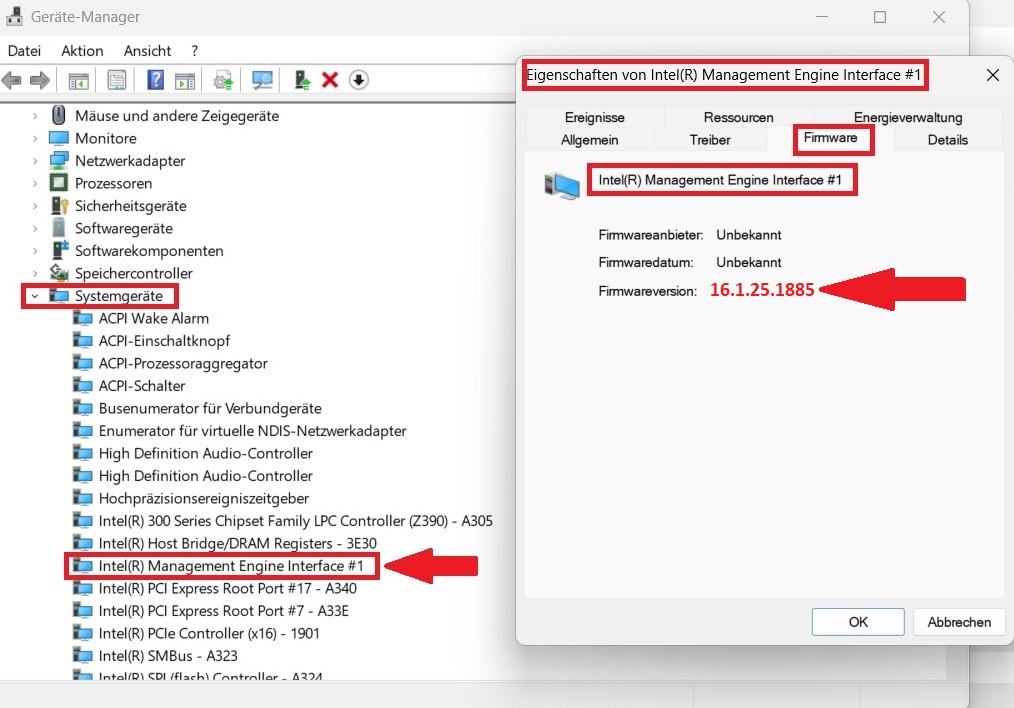The height and width of the screenshot is (708, 1014).
Task: Open the Properties toolbar icon
Action: (x=117, y=80)
